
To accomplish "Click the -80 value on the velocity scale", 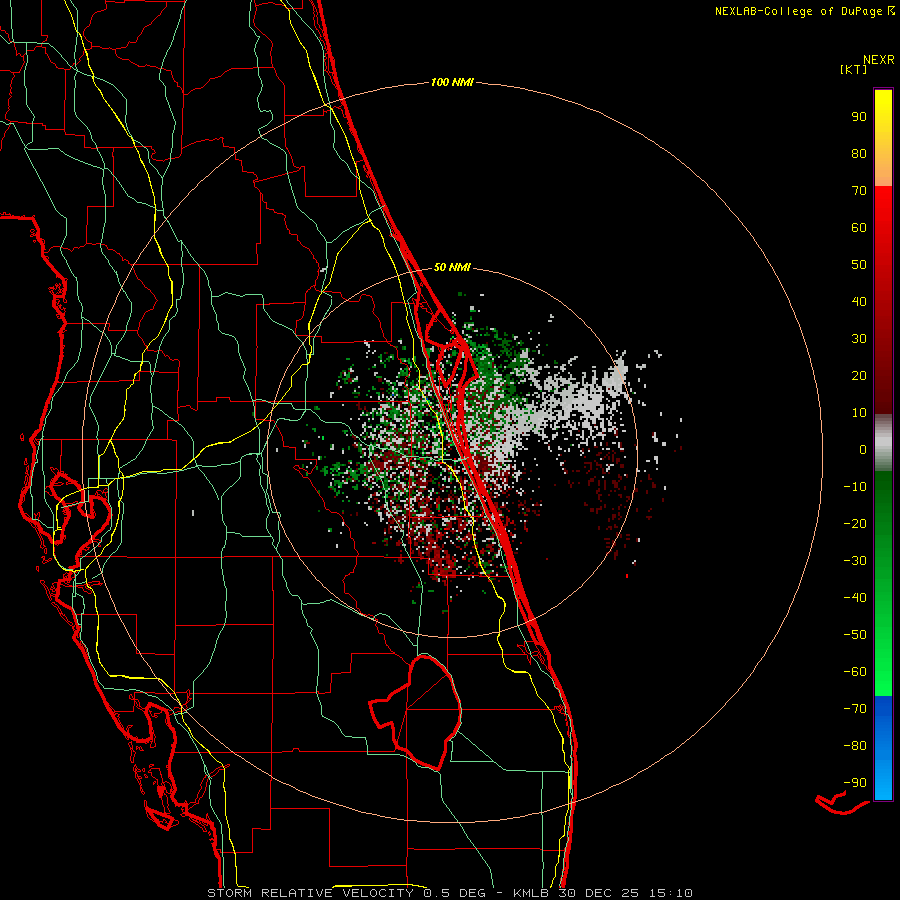I will click(855, 746).
